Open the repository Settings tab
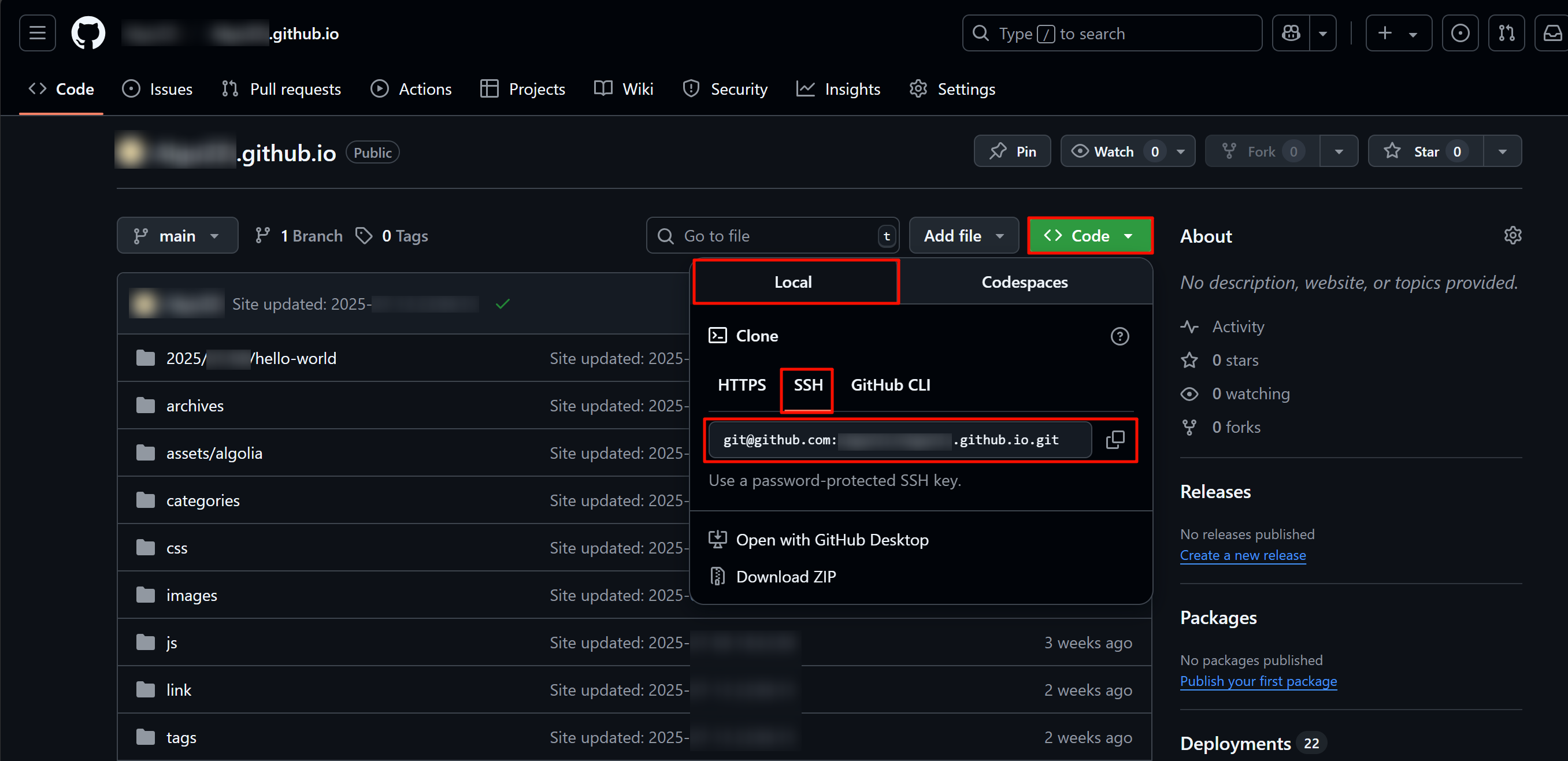 click(952, 89)
